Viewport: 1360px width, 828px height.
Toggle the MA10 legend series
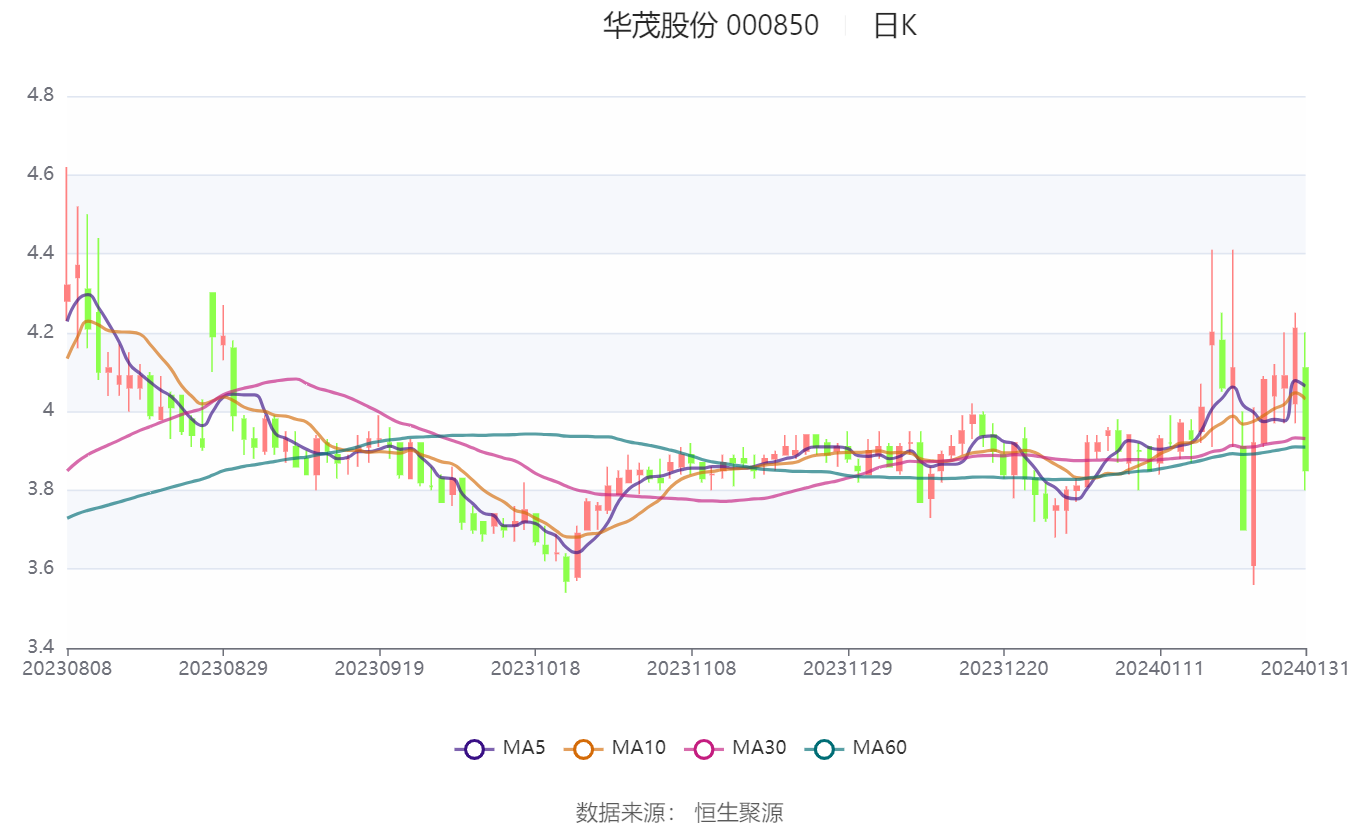pyautogui.click(x=615, y=747)
